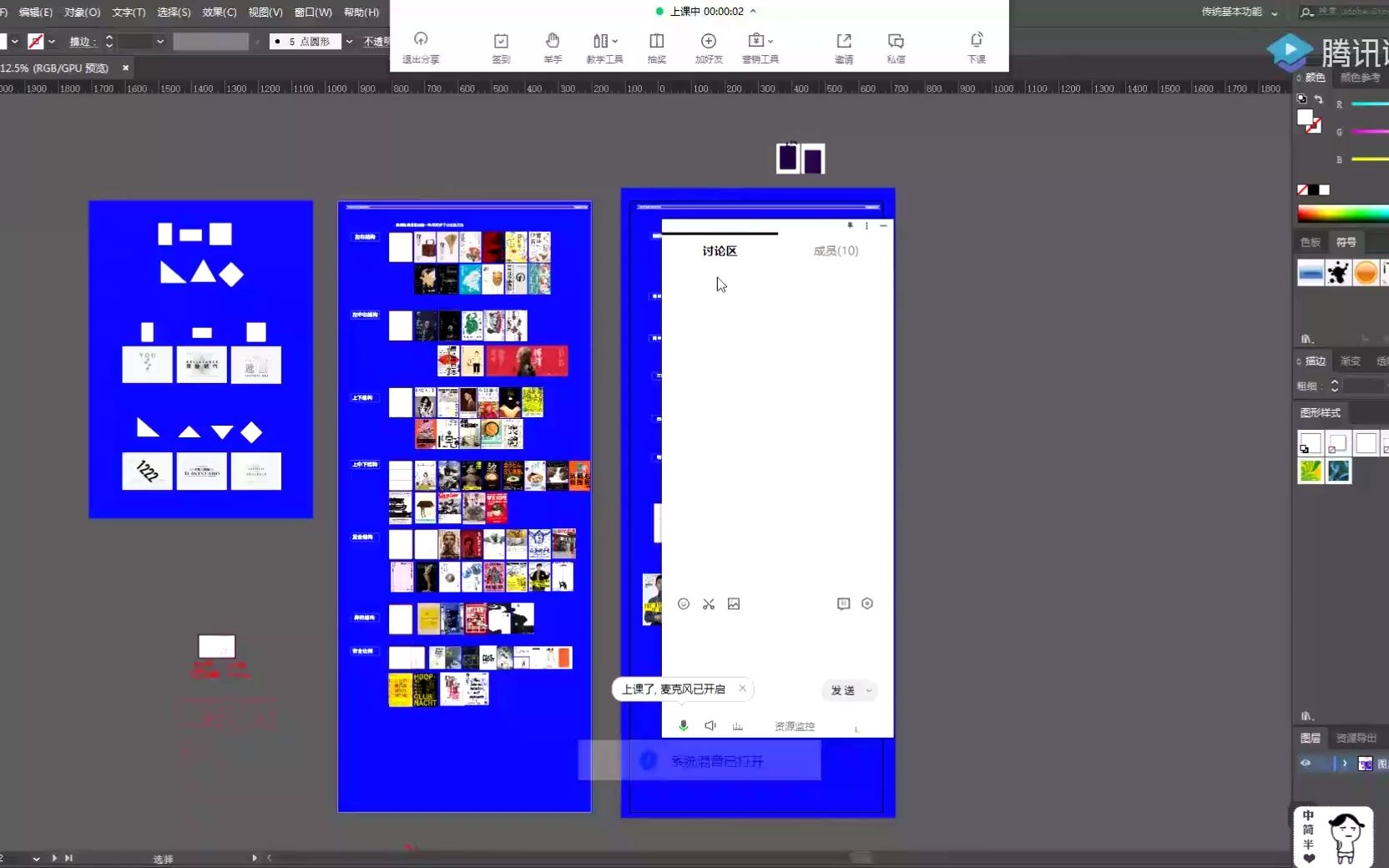Expand the layer disclosure arrow in Layers panel

(x=1345, y=763)
